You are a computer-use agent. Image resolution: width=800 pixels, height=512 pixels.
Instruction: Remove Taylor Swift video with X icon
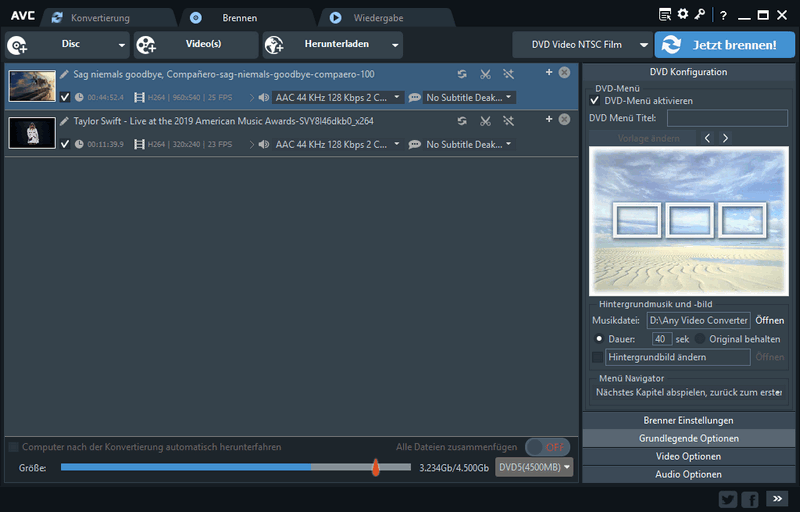tap(564, 119)
